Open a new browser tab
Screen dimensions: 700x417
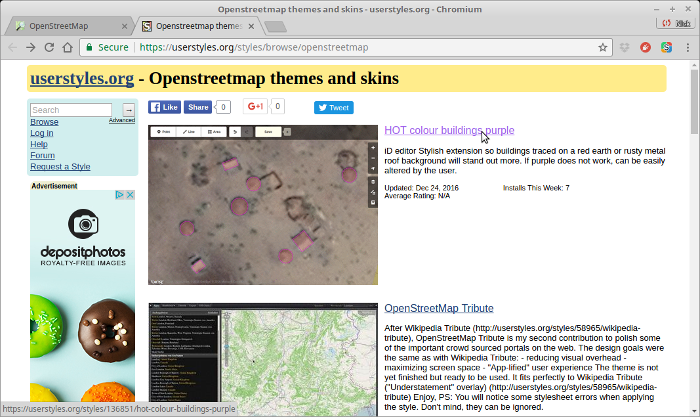click(x=275, y=27)
